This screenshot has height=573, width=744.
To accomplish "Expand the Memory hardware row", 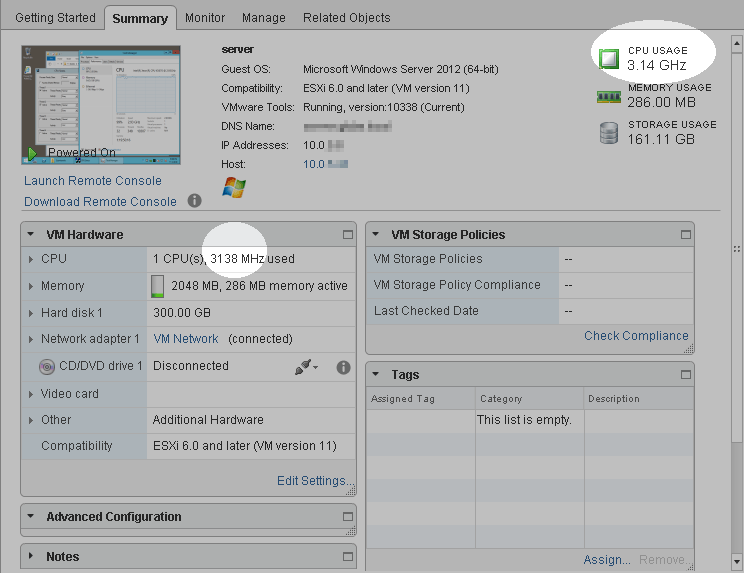I will click(x=31, y=286).
